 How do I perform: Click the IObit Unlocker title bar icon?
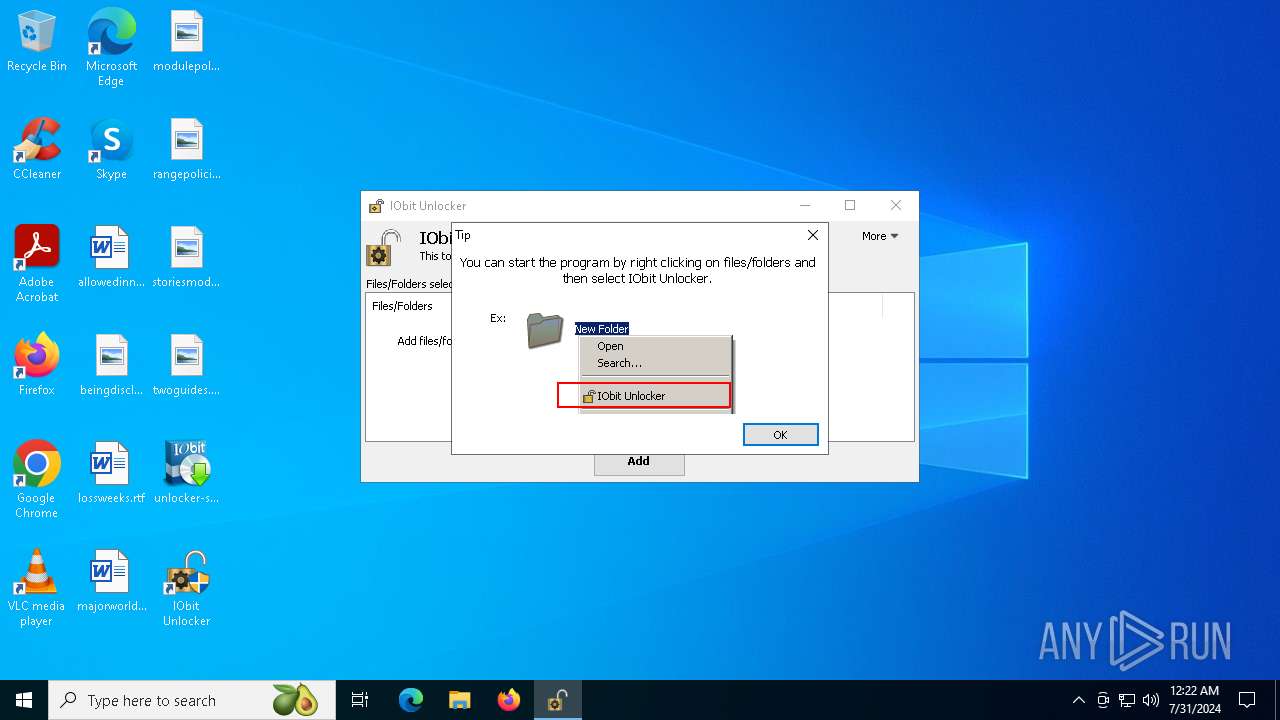coord(376,206)
